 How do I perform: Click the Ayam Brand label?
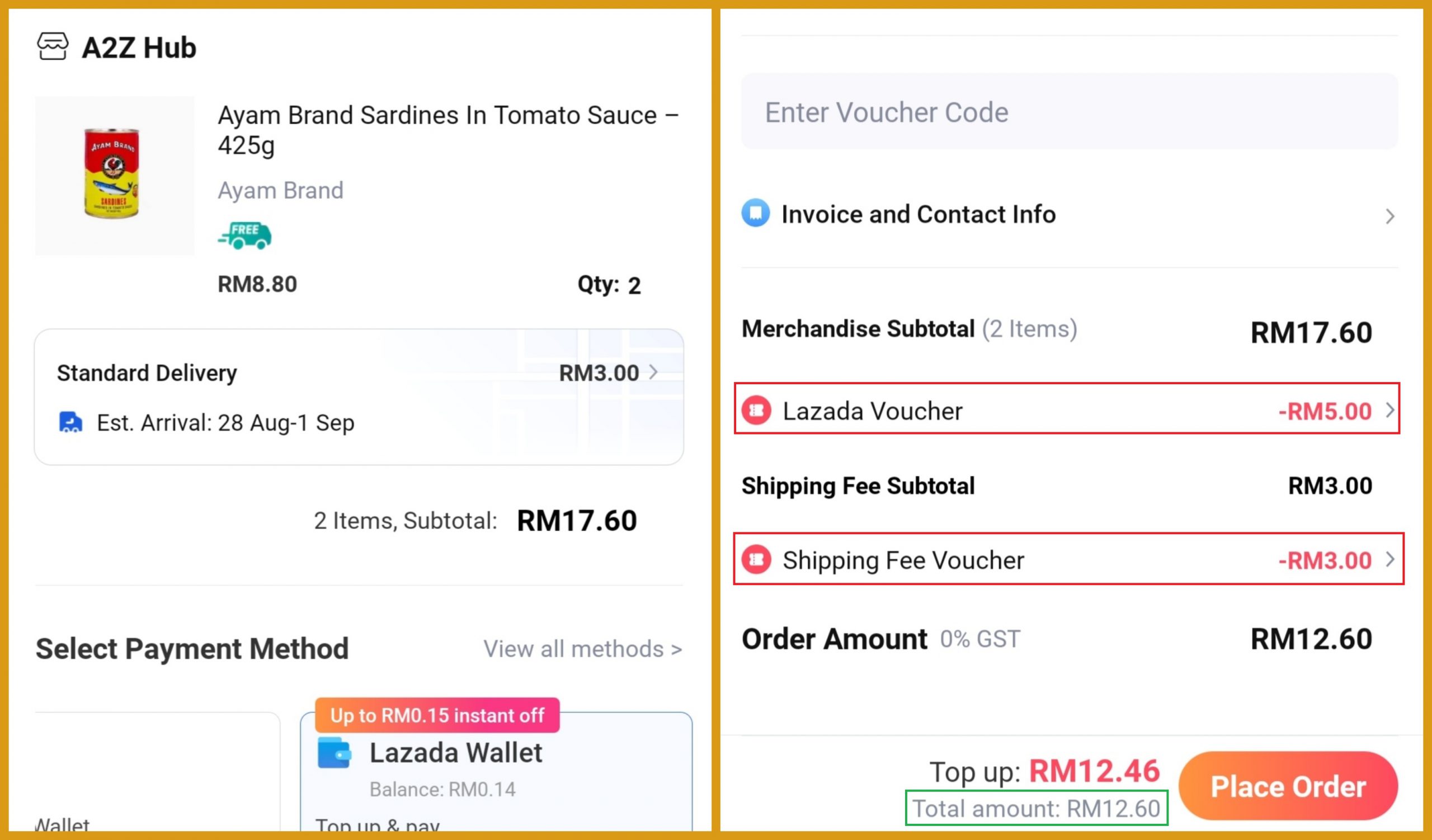point(281,190)
